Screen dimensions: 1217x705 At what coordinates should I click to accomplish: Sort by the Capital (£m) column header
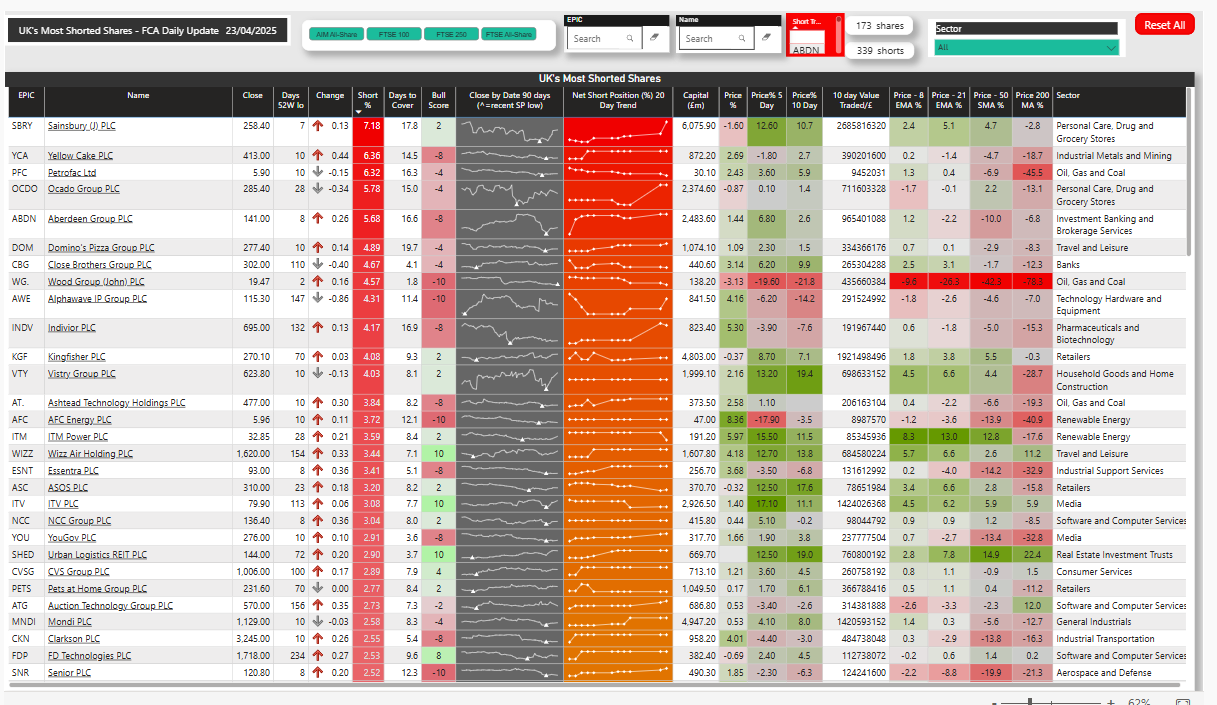697,101
